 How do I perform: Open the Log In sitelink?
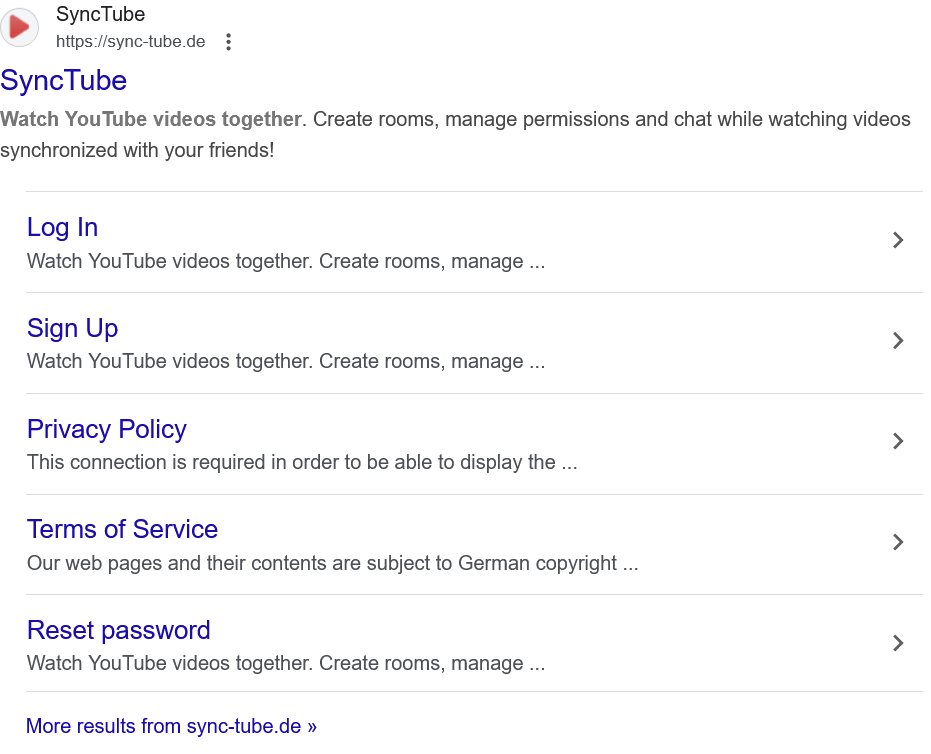(62, 228)
